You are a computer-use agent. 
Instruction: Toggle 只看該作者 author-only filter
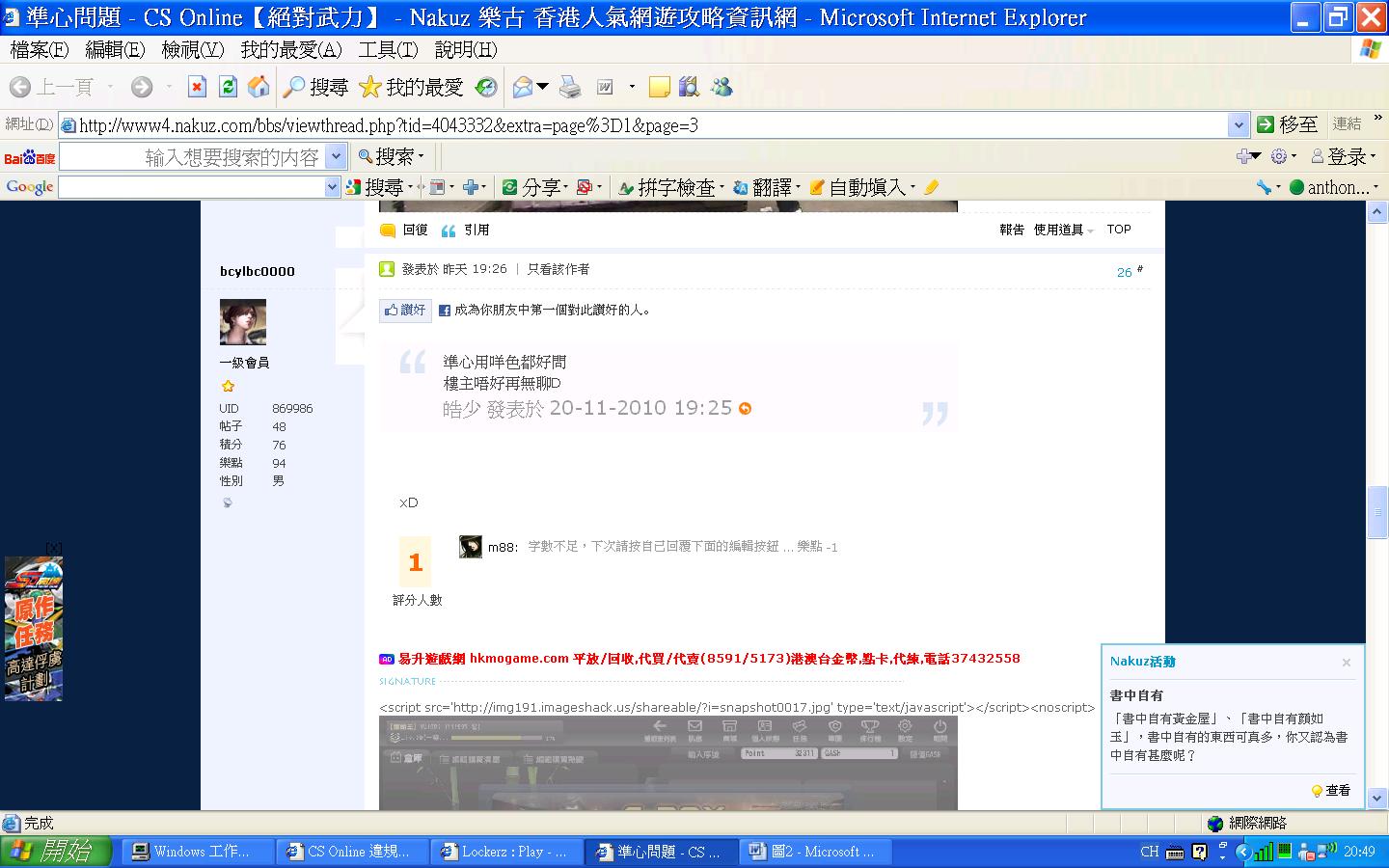coord(558,269)
